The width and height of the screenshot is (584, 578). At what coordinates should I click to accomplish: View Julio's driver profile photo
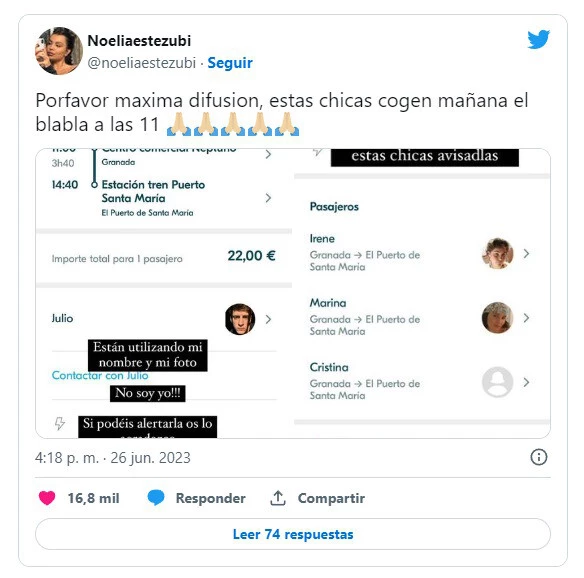click(240, 319)
